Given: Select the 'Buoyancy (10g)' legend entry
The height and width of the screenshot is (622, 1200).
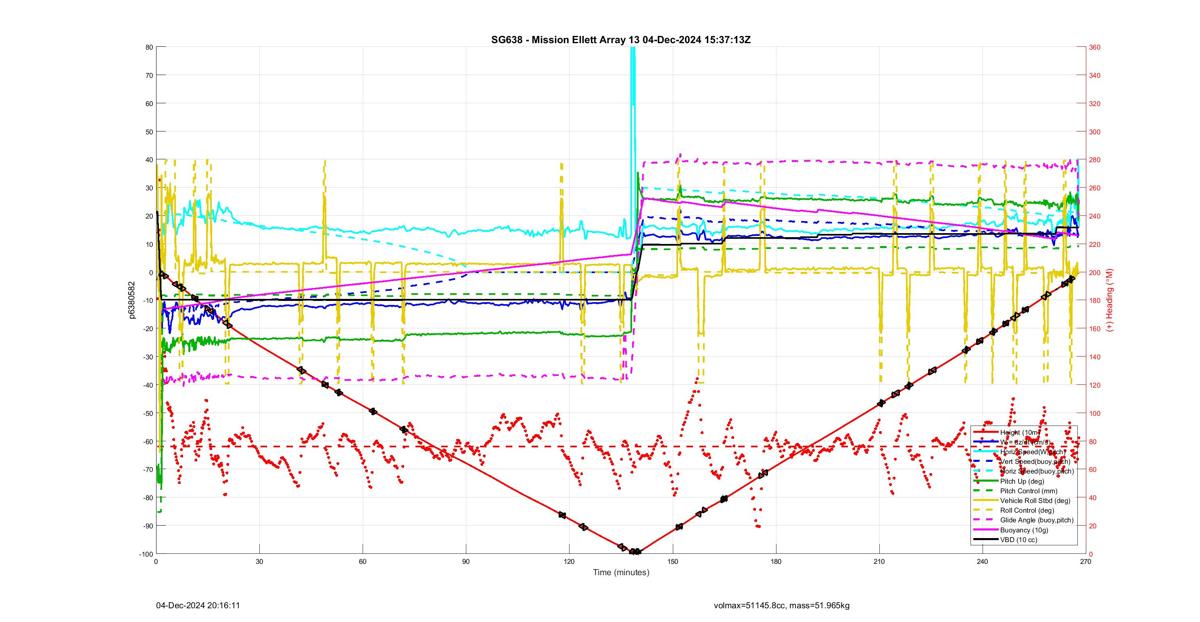Looking at the screenshot, I should coord(1024,530).
